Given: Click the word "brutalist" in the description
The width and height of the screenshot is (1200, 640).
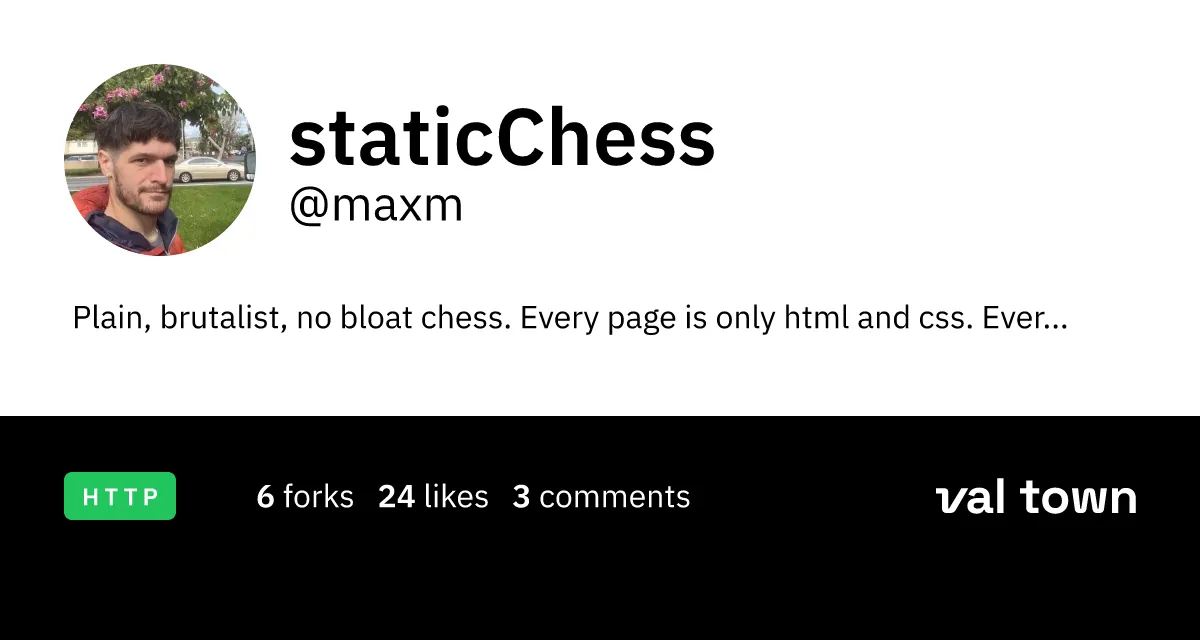Looking at the screenshot, I should [223, 320].
